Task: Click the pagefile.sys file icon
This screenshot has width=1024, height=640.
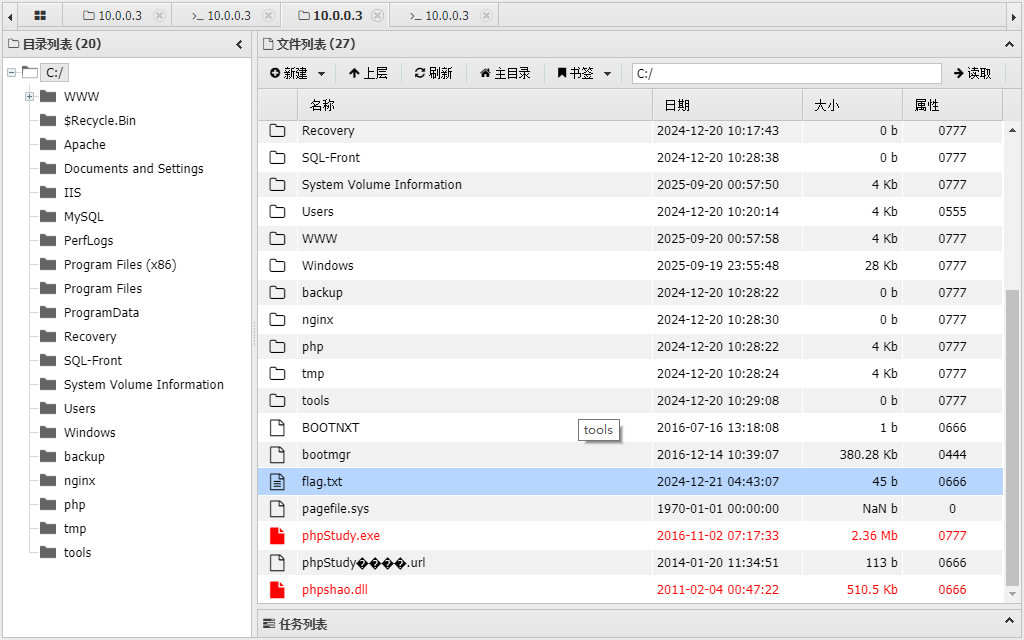Action: [x=278, y=509]
